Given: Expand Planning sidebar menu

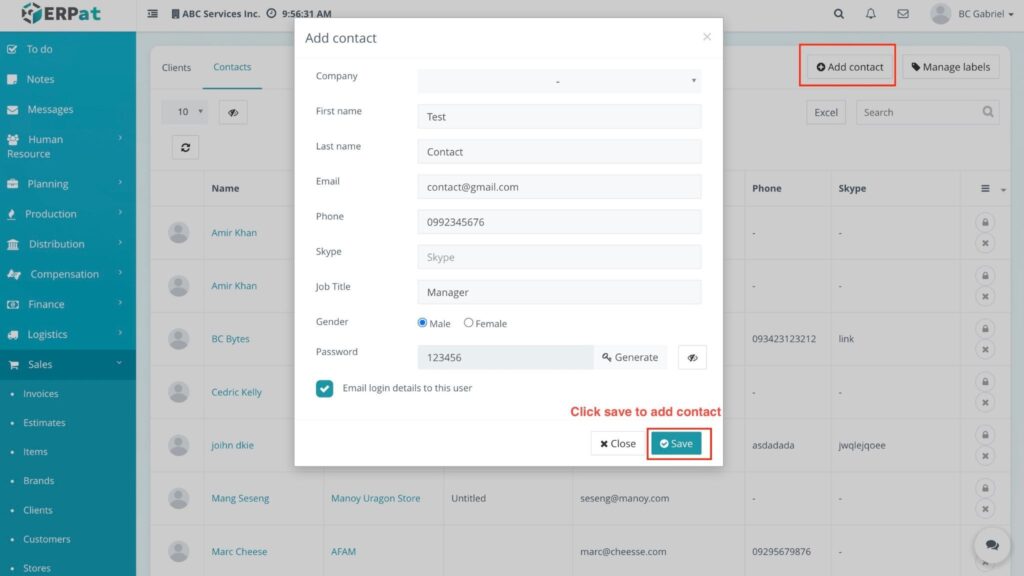Looking at the screenshot, I should click(x=68, y=184).
